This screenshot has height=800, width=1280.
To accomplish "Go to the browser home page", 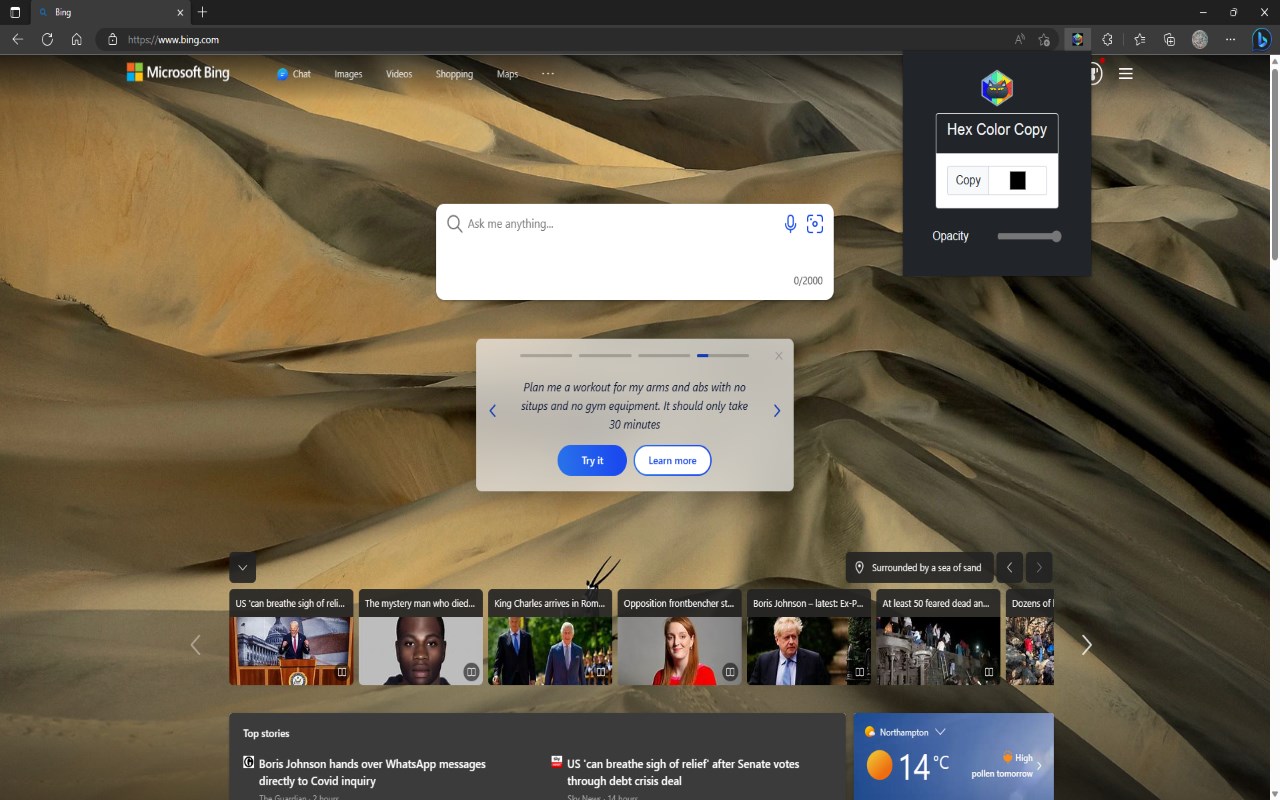I will point(76,40).
